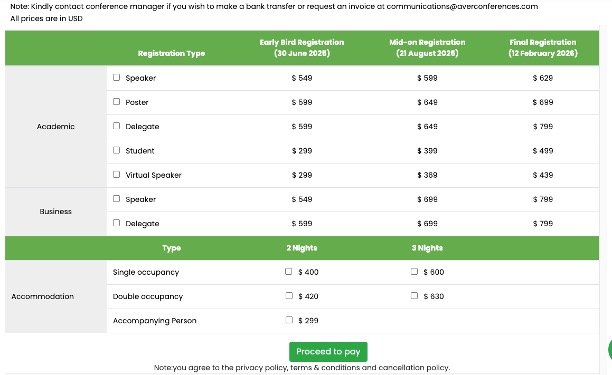Click the Registration Type column header
Viewport: 612px width, 375px height.
click(171, 53)
